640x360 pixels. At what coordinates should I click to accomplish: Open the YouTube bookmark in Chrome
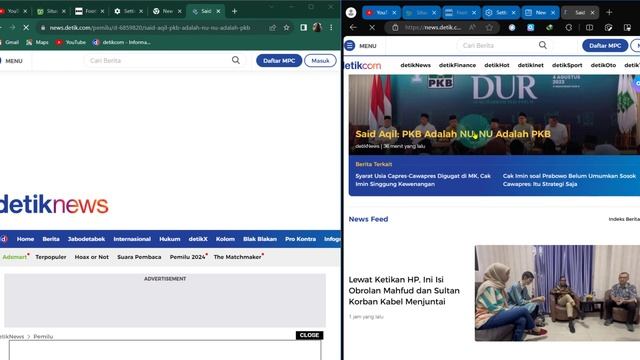(x=71, y=42)
